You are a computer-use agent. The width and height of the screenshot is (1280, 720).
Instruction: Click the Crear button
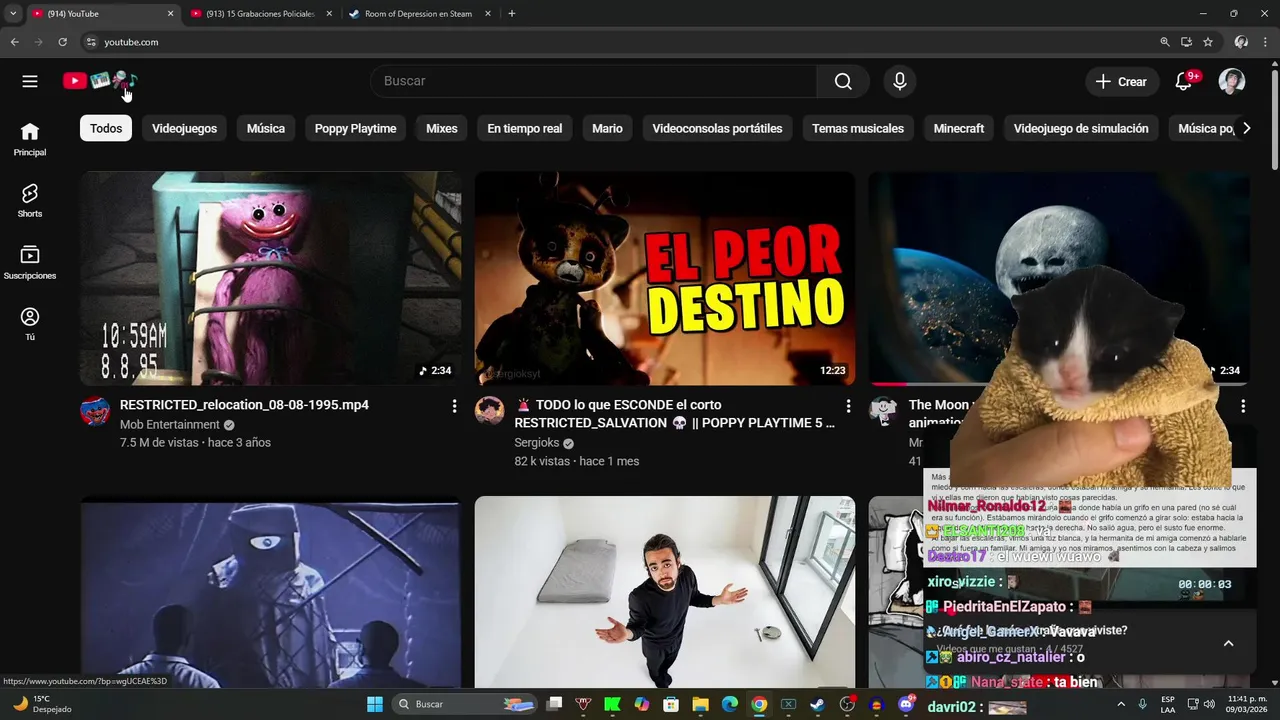(1122, 81)
